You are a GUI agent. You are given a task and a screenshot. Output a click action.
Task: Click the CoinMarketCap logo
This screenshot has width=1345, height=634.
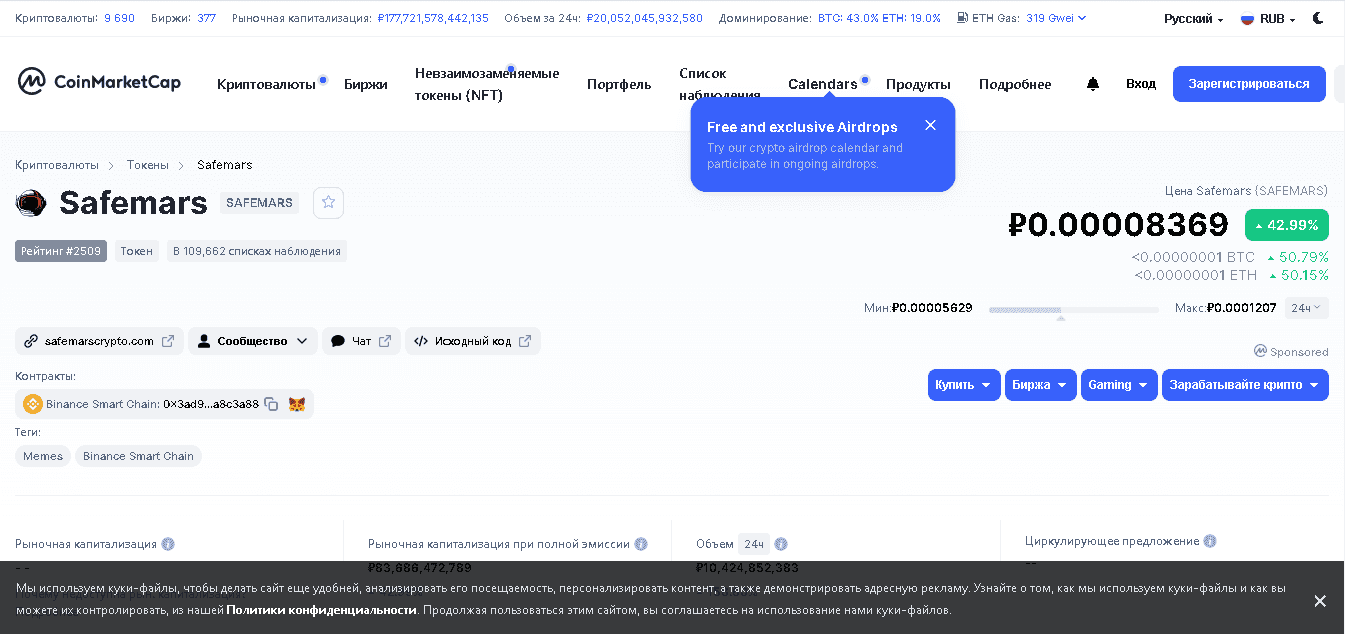pyautogui.click(x=99, y=82)
